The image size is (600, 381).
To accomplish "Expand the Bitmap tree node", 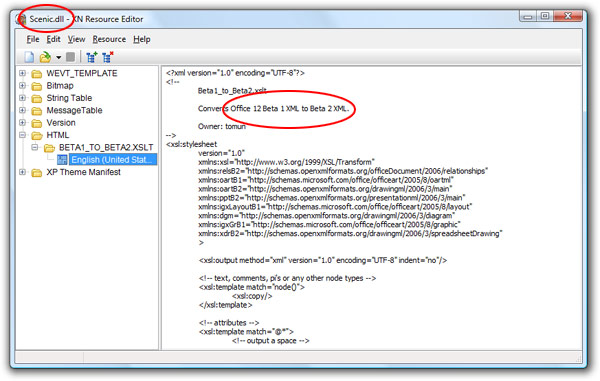I will pyautogui.click(x=23, y=86).
